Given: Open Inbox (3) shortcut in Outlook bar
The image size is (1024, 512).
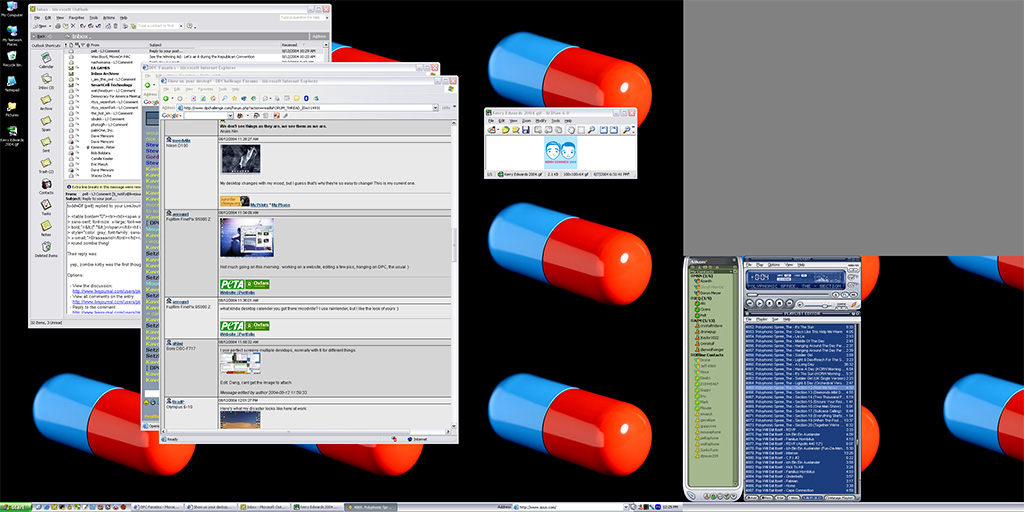Looking at the screenshot, I should click(46, 81).
